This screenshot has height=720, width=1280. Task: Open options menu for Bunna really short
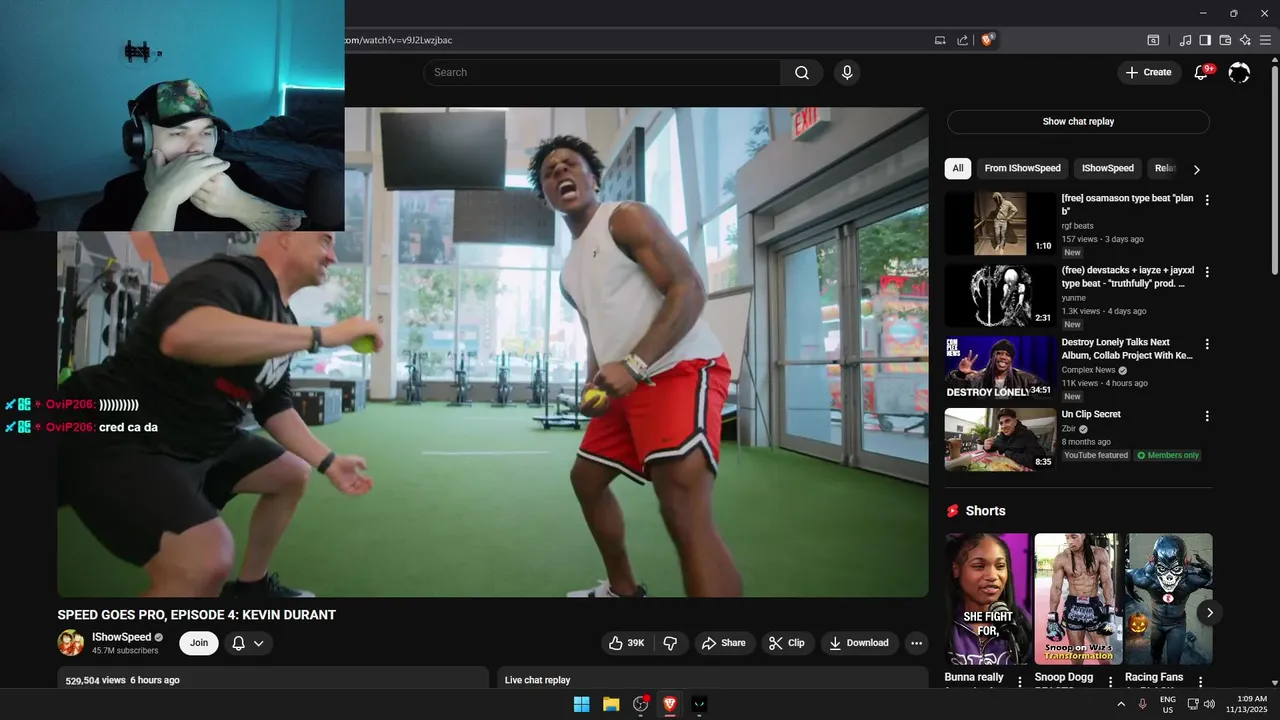pyautogui.click(x=1020, y=682)
